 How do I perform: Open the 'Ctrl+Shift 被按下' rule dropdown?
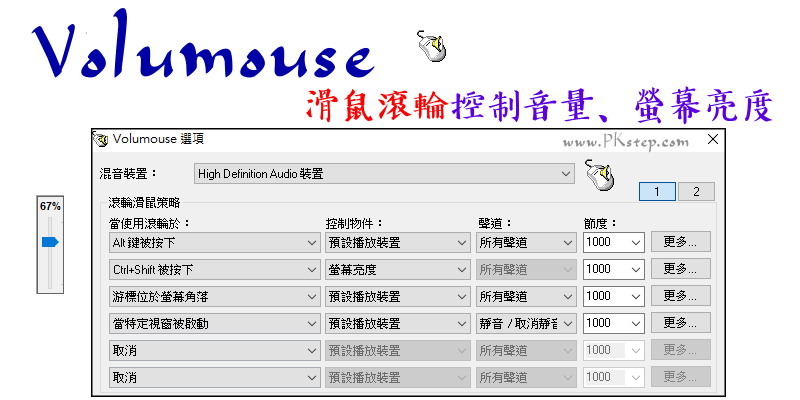click(x=215, y=269)
